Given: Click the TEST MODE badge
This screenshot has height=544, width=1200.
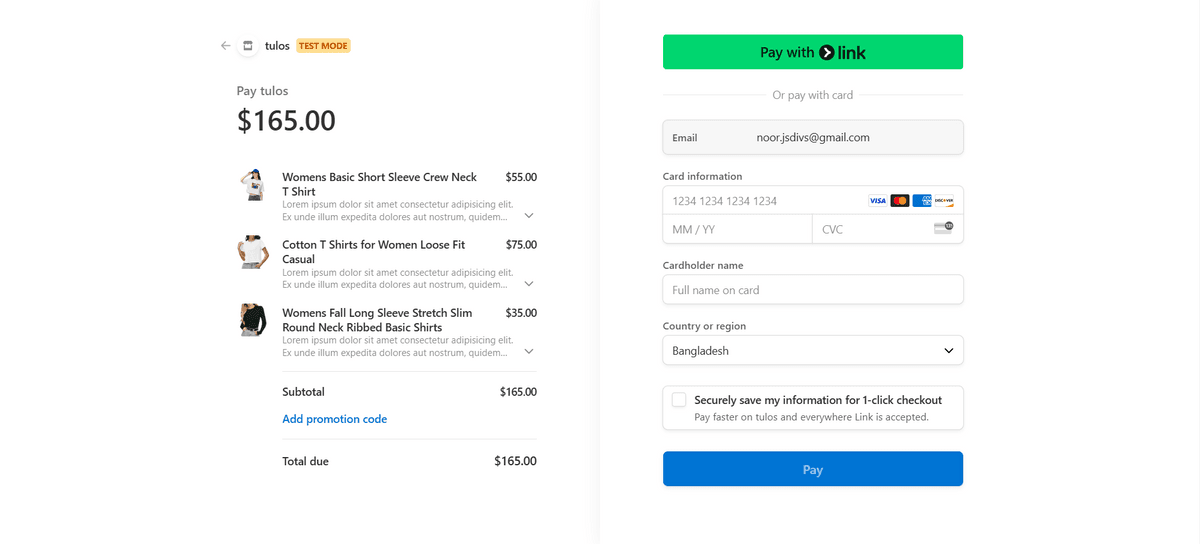Looking at the screenshot, I should (x=323, y=46).
